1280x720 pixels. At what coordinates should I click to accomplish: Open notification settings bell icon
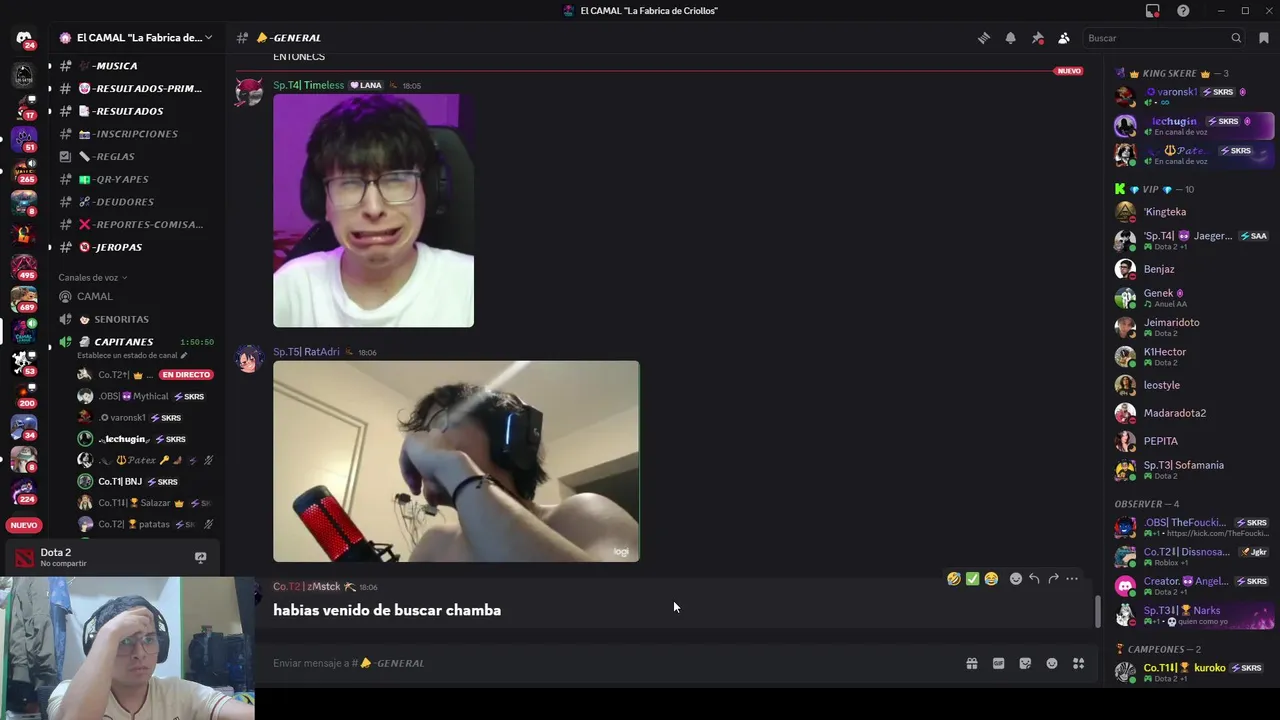[1011, 38]
